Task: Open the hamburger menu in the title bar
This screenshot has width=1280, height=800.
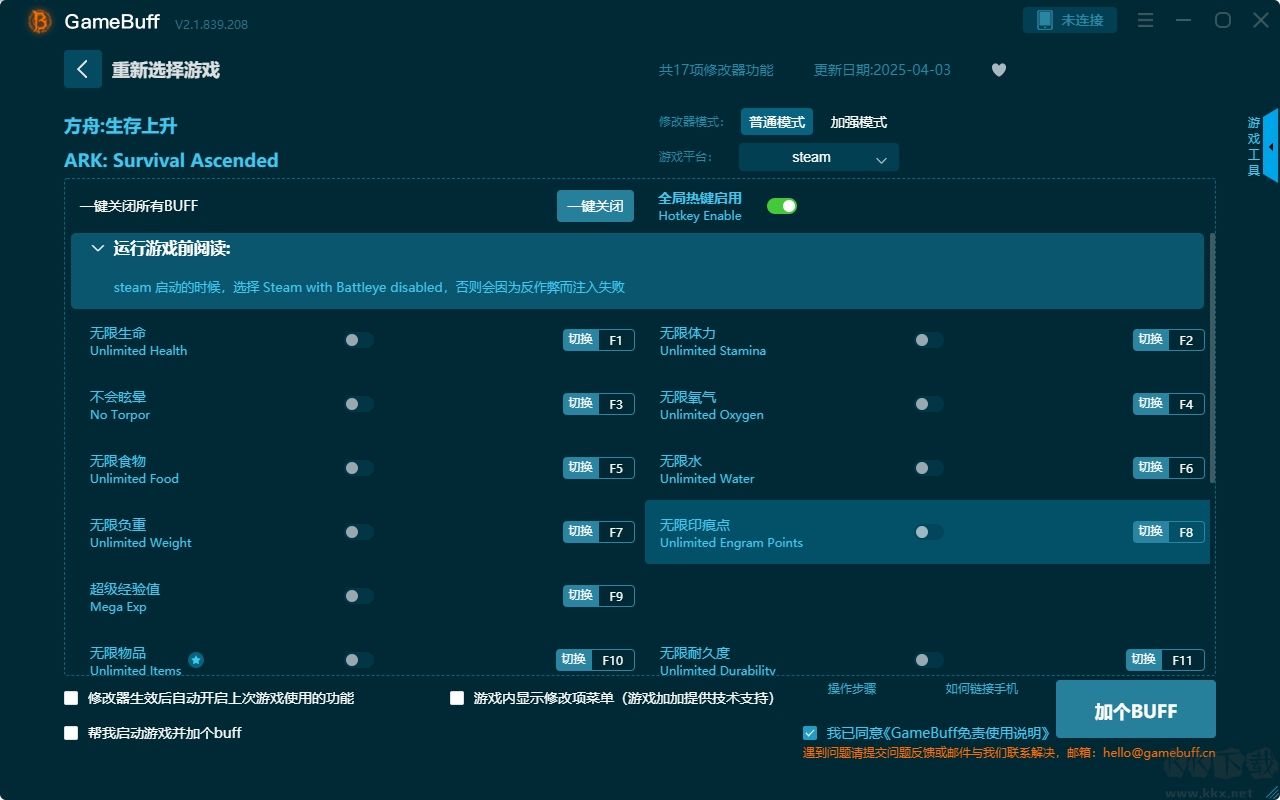Action: coord(1146,20)
